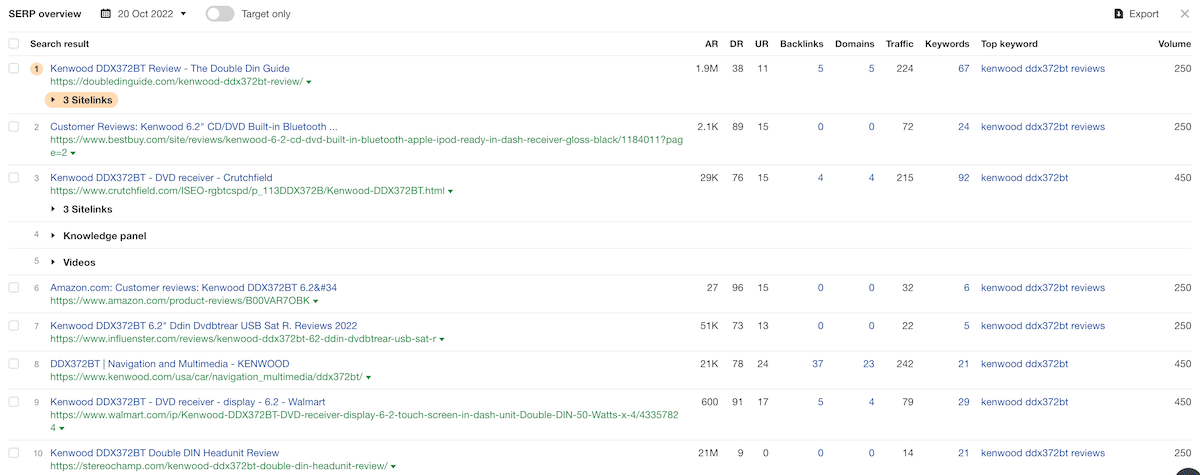Open the 23 domains count for kenwood.com
The width and height of the screenshot is (1200, 475).
click(x=868, y=364)
